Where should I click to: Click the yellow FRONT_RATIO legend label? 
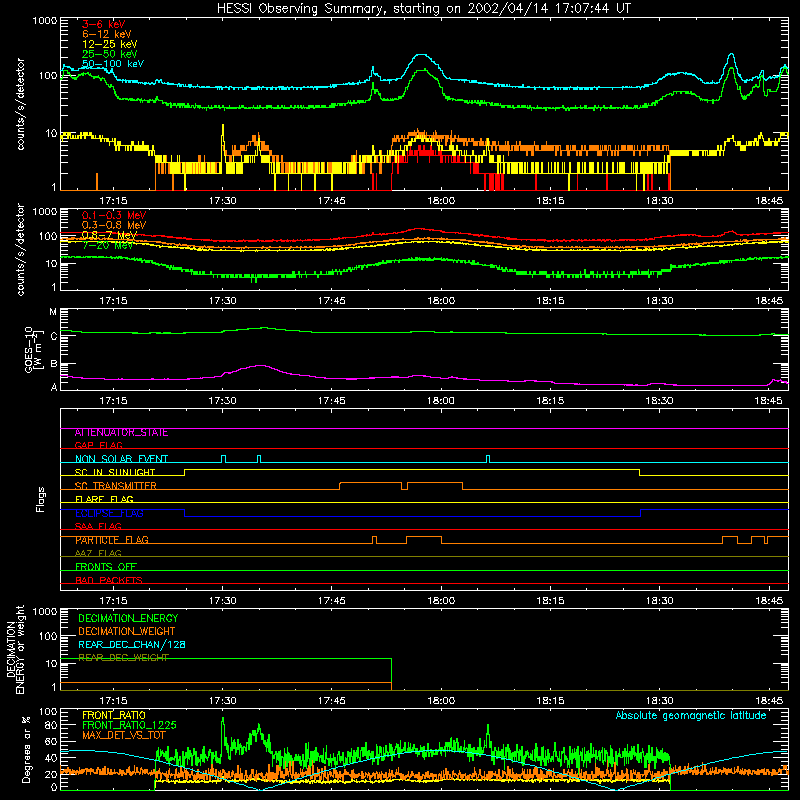(114, 715)
